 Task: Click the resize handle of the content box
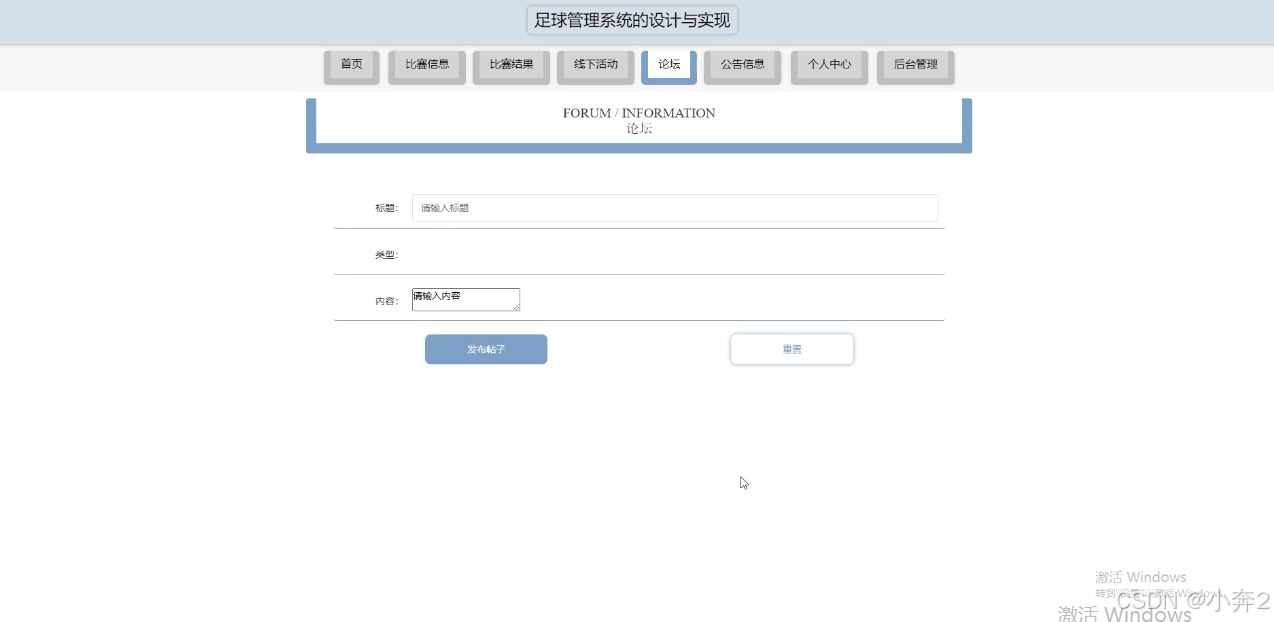coord(516,308)
